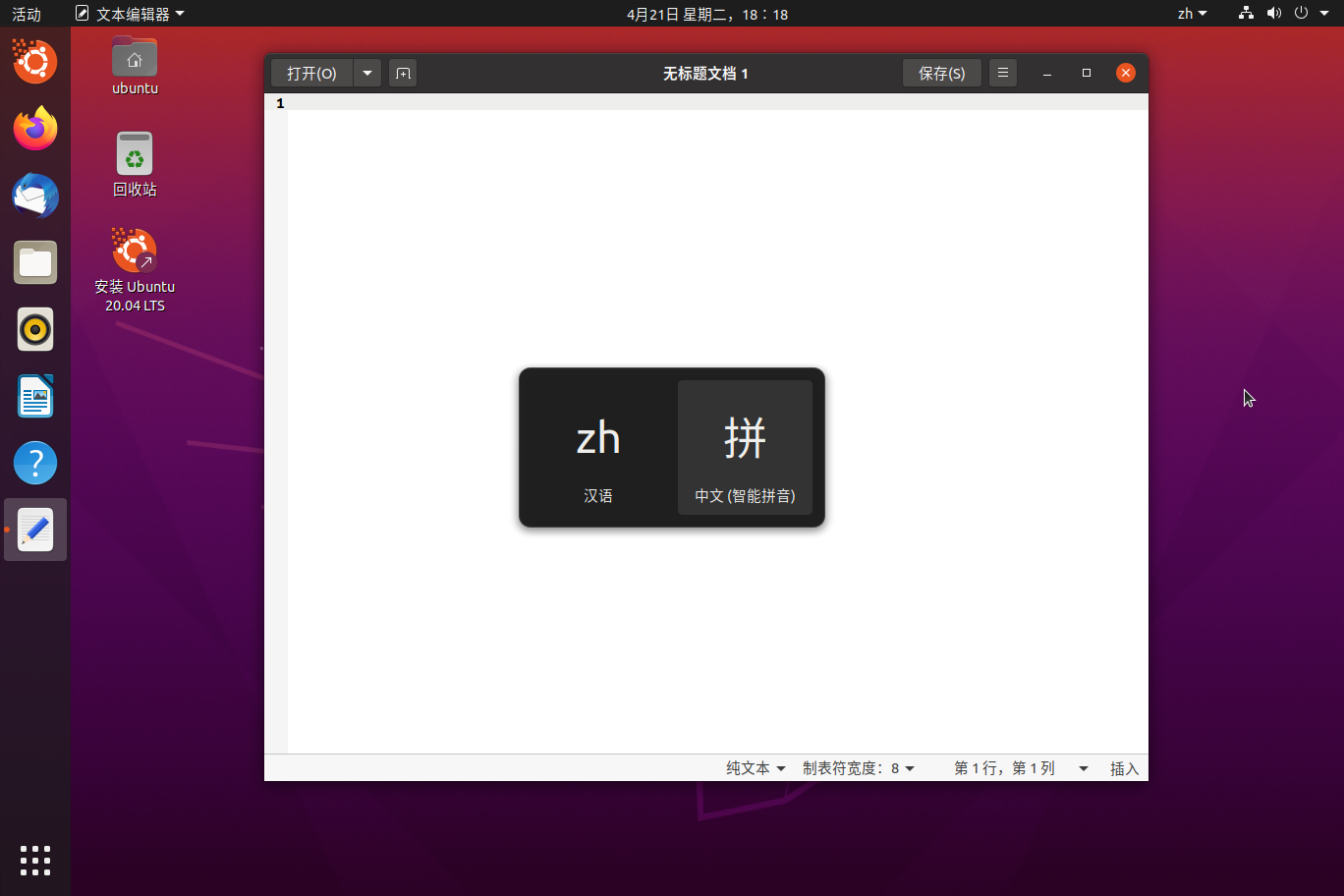Open the 文本编辑器 app menu
1344x896 pixels.
pyautogui.click(x=131, y=14)
